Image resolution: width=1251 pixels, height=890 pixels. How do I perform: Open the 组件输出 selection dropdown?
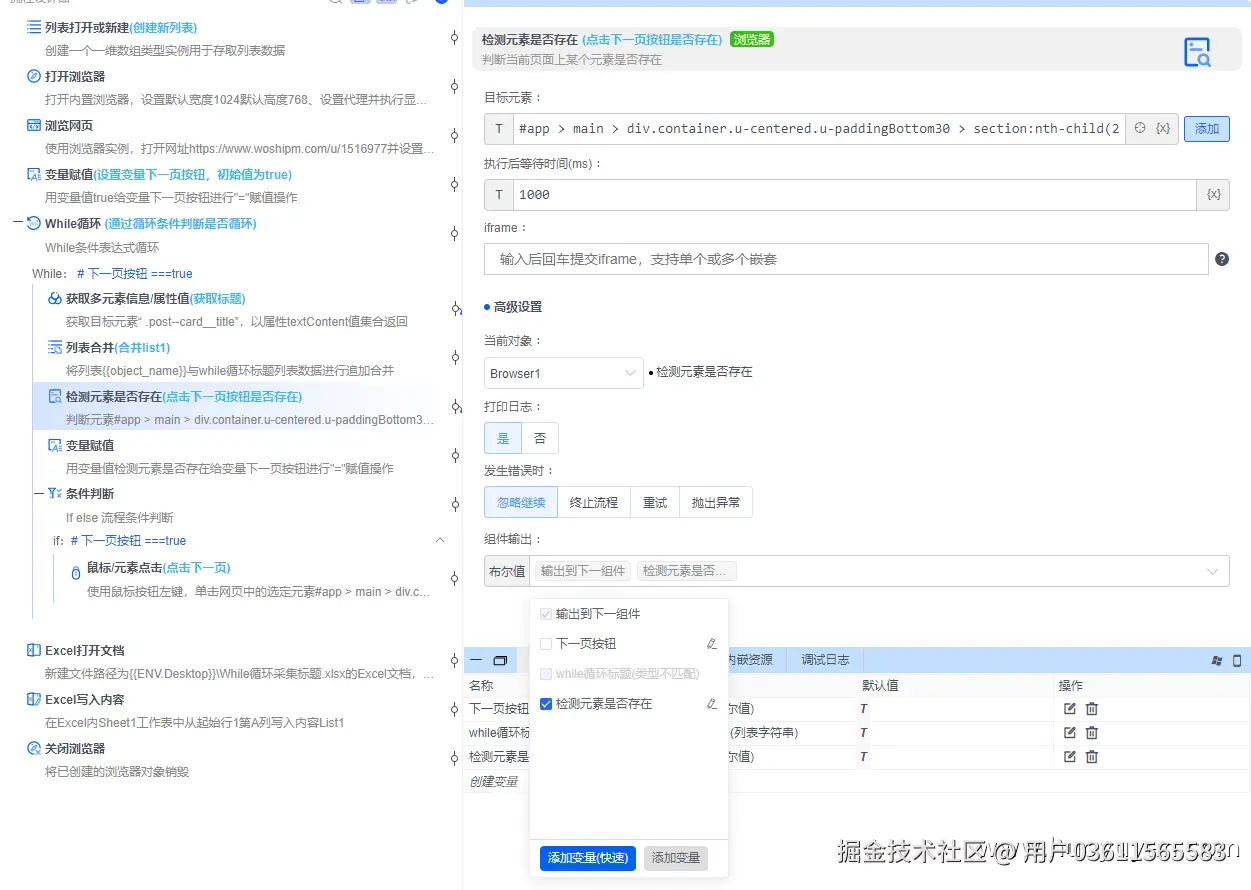(x=1211, y=571)
